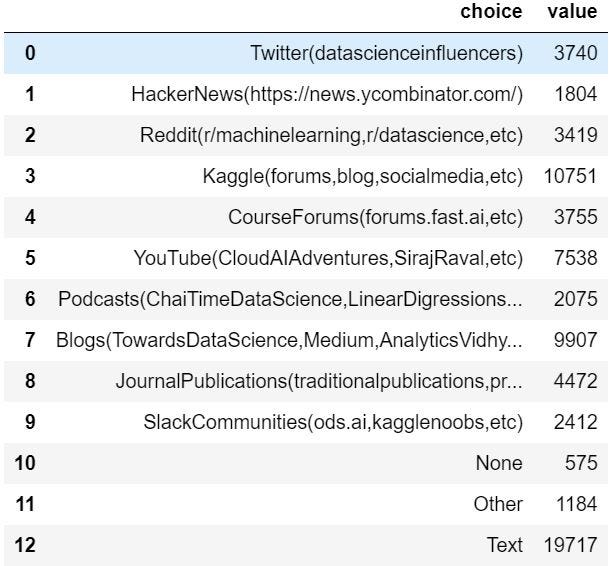
Task: Click the HackerNews choice cell
Action: pyautogui.click(x=327, y=94)
